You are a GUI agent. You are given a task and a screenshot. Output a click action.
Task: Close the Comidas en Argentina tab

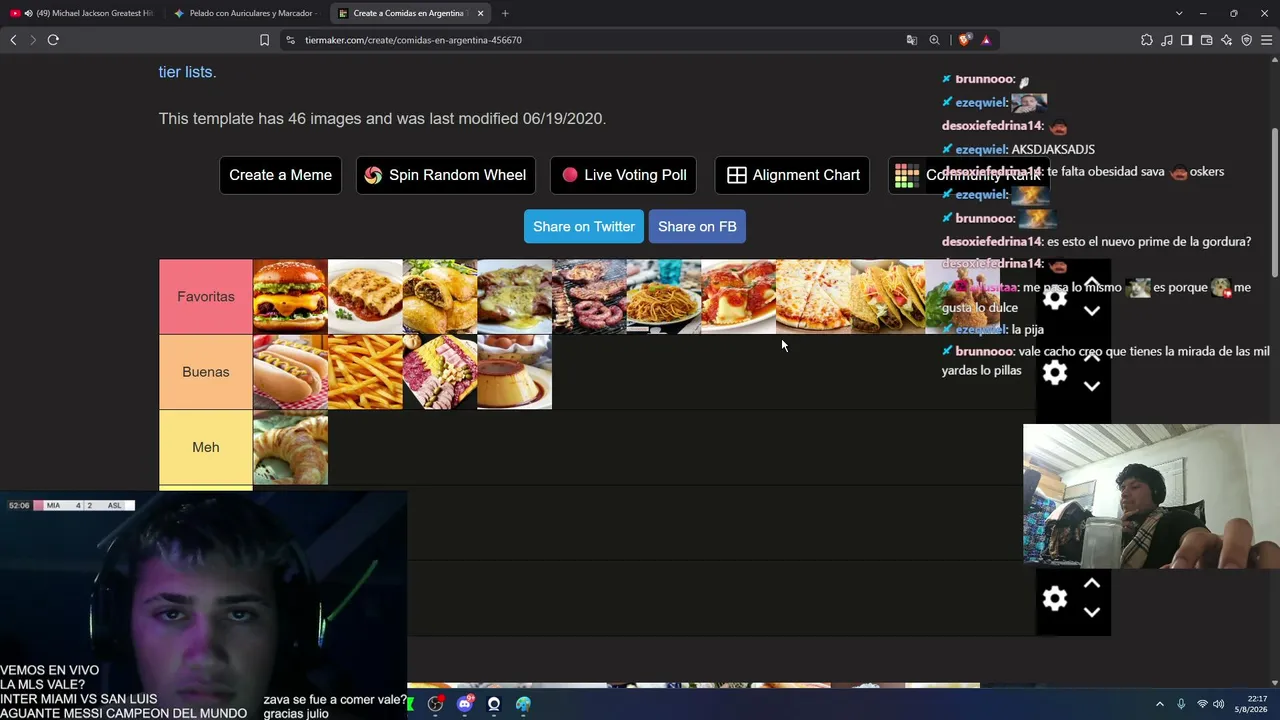pos(480,13)
